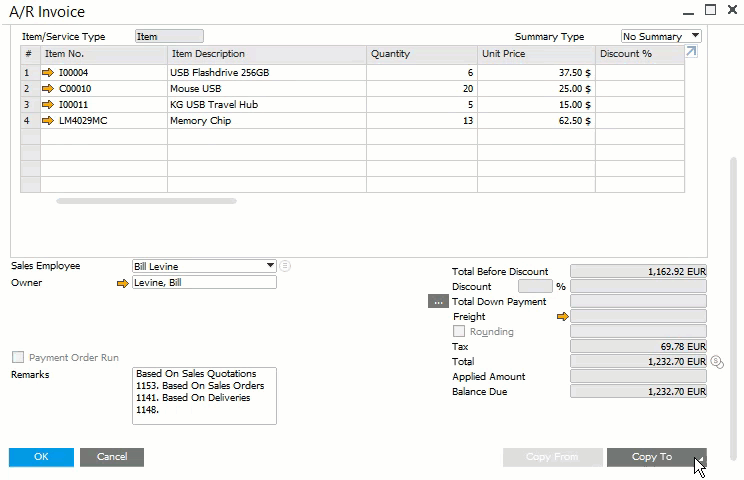The width and height of the screenshot is (744, 480).
Task: Open link arrow for item I00004
Action: coord(48,73)
